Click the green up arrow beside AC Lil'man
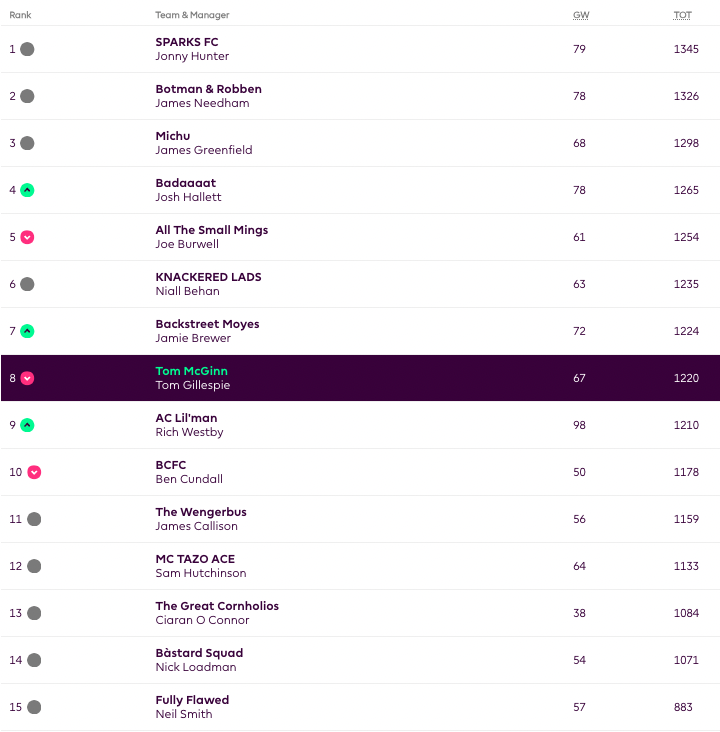The image size is (720, 732). tap(27, 425)
